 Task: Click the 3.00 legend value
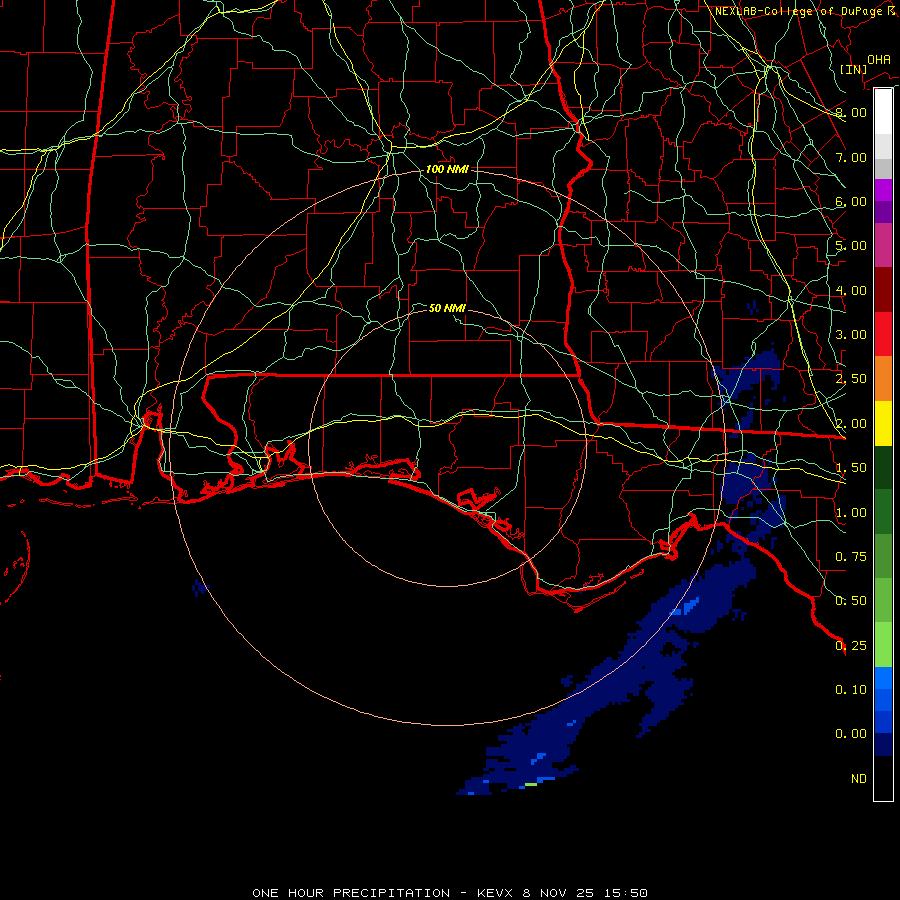851,335
